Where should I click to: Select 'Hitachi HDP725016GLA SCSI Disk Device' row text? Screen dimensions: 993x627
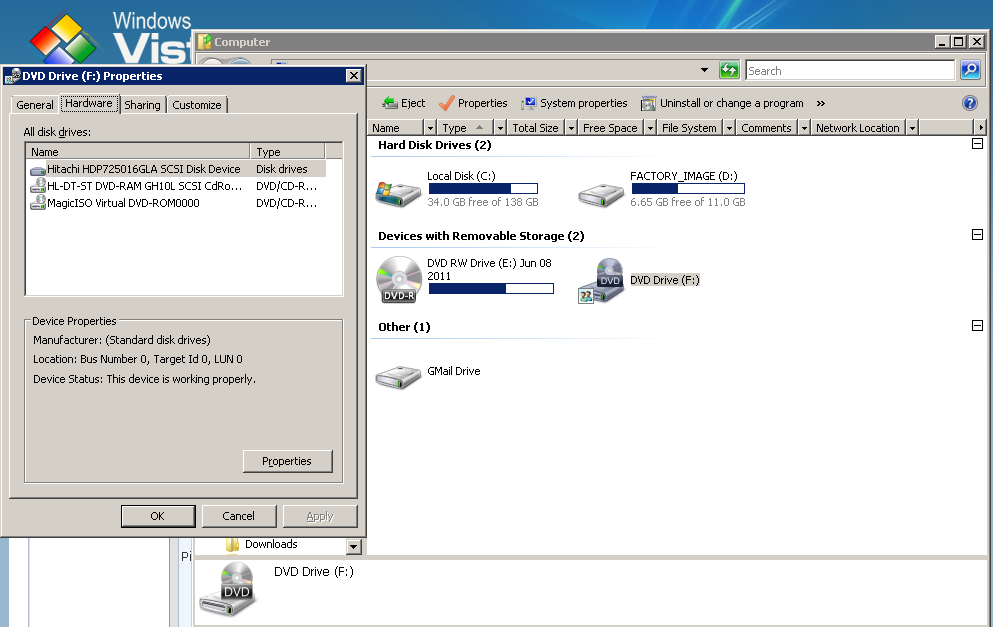click(x=144, y=169)
